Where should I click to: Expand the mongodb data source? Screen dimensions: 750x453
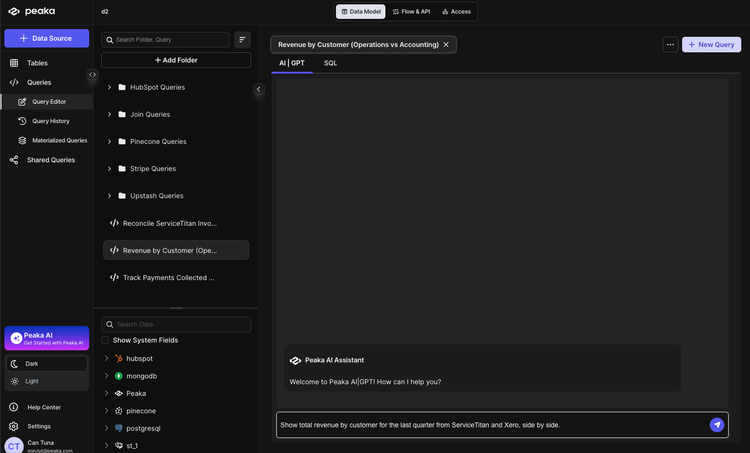106,376
